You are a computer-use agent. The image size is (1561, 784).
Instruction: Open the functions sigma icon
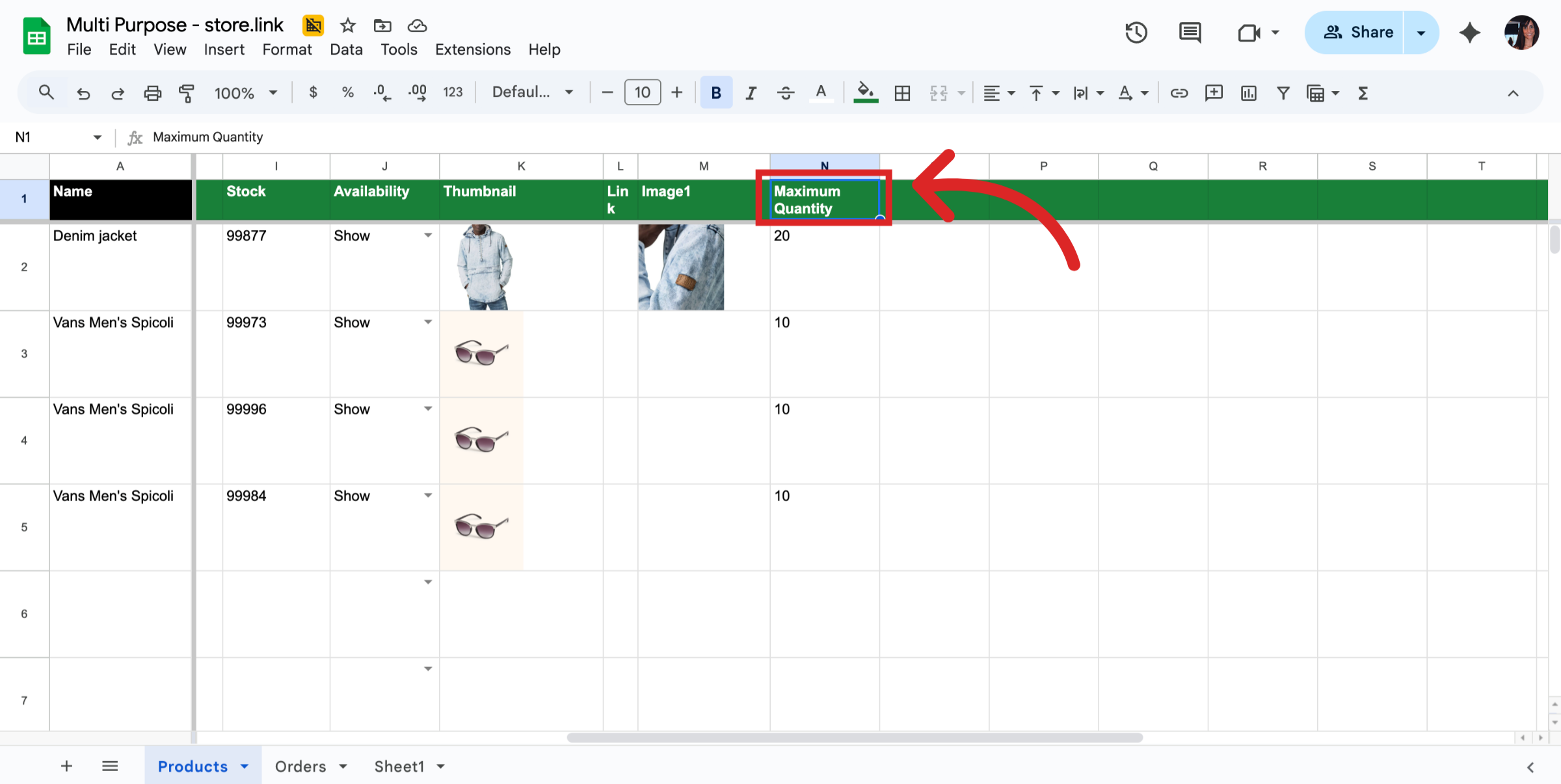(1363, 93)
